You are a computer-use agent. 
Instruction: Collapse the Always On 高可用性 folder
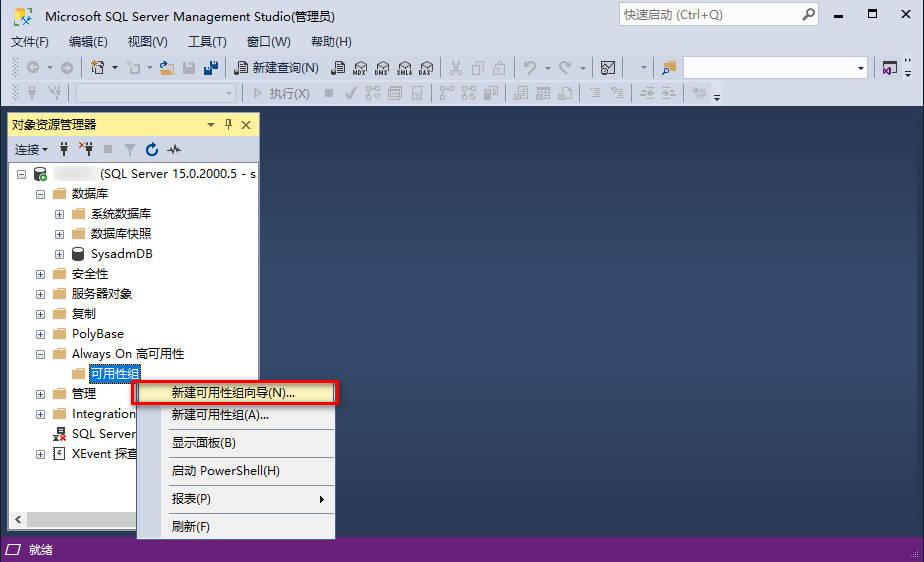coord(41,355)
